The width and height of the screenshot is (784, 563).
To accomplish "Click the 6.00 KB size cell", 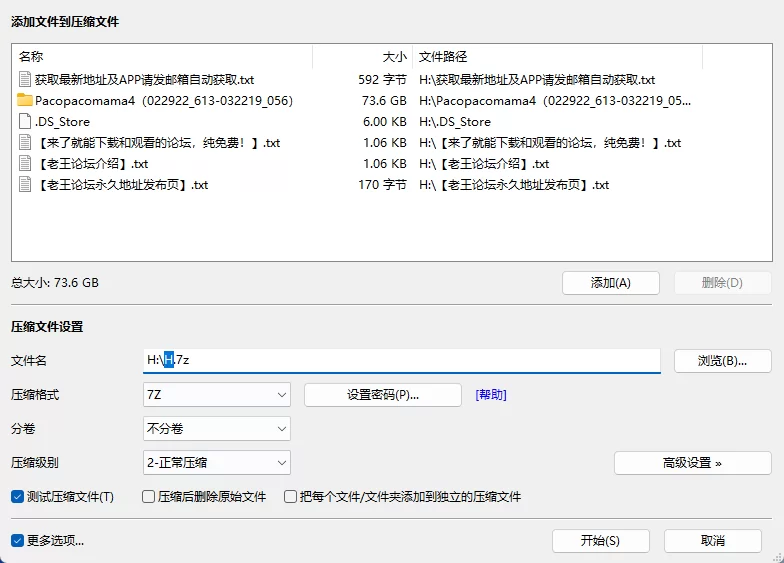I will 384,122.
